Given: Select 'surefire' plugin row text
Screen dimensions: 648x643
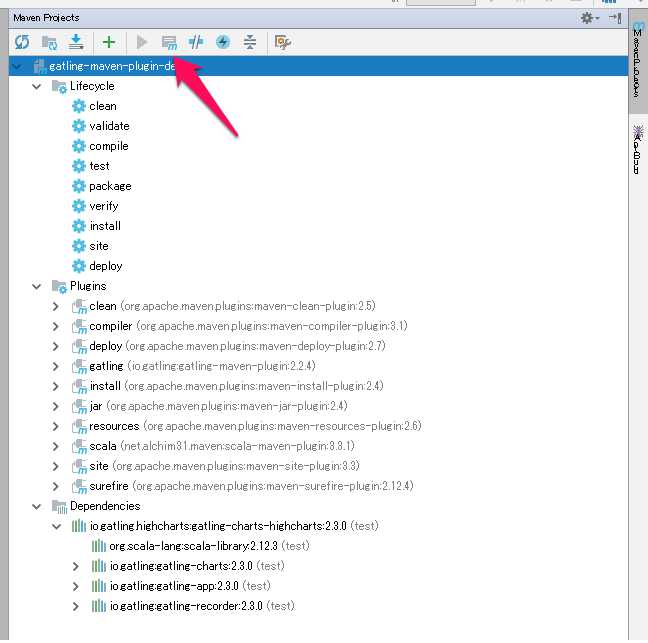Looking at the screenshot, I should point(252,486).
